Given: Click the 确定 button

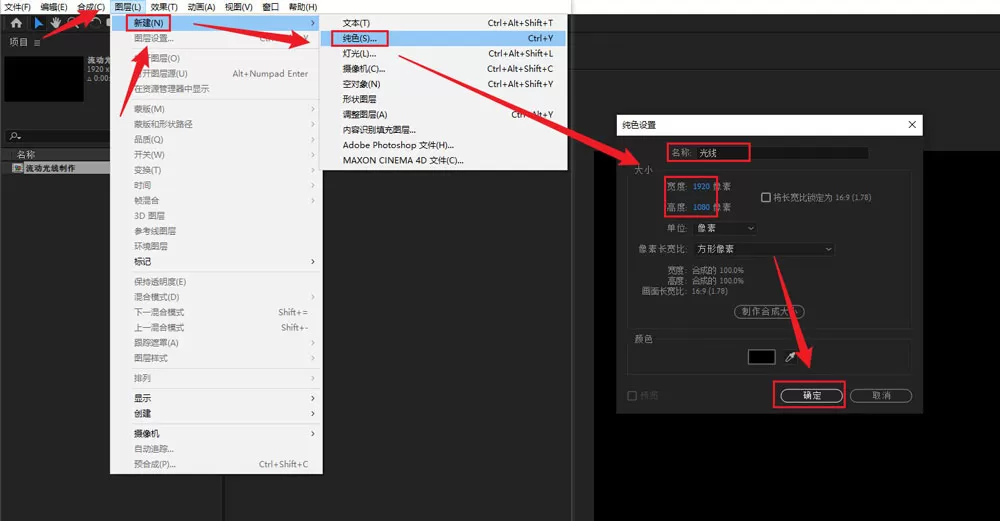Looking at the screenshot, I should (811, 396).
